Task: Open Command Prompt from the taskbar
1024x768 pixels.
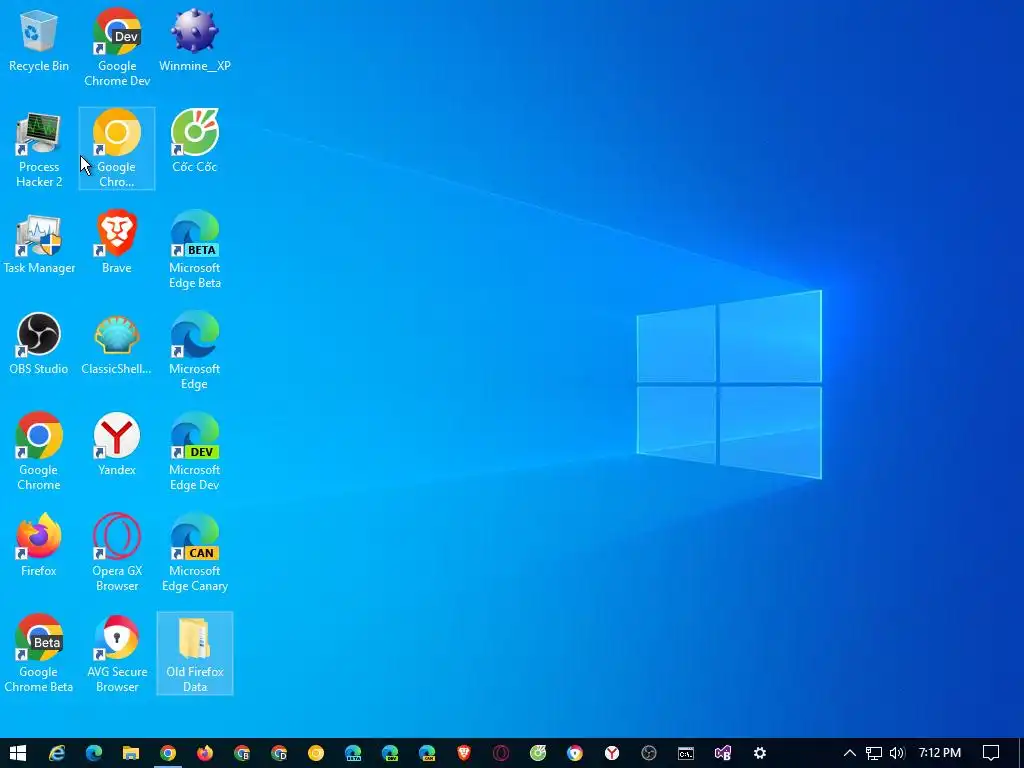Action: [686, 753]
